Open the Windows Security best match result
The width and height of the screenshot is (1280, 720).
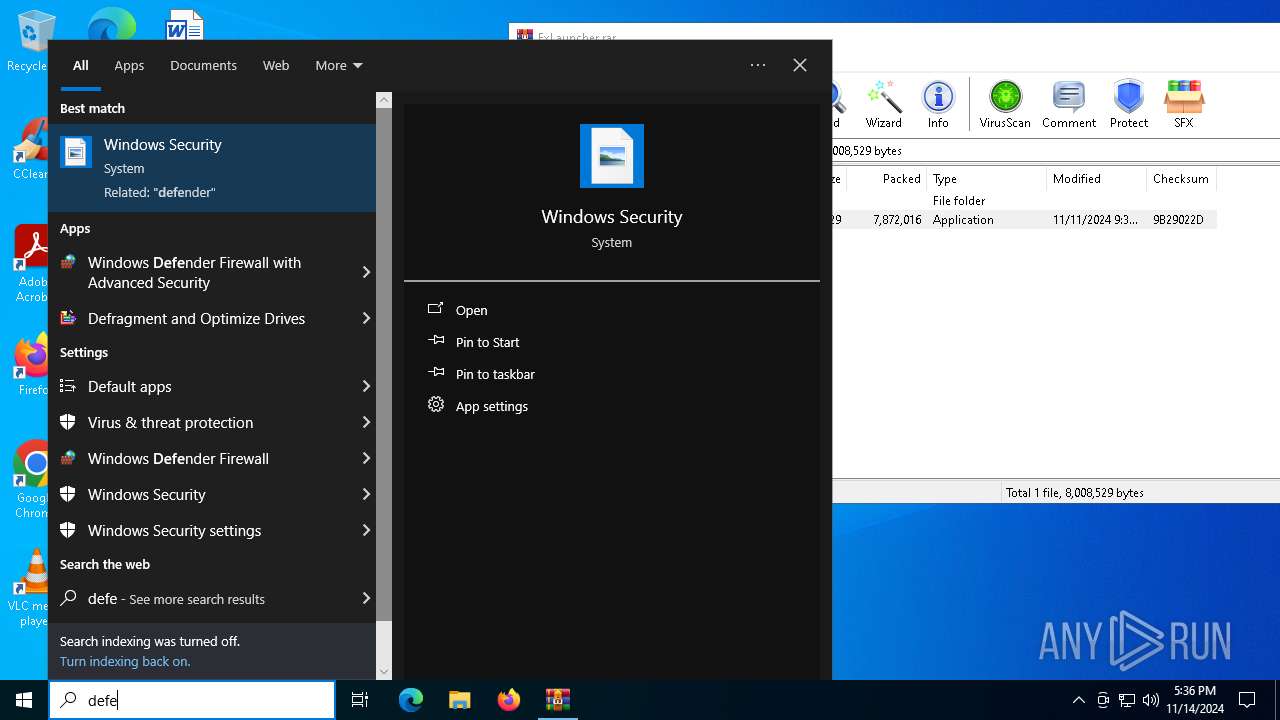click(x=212, y=168)
